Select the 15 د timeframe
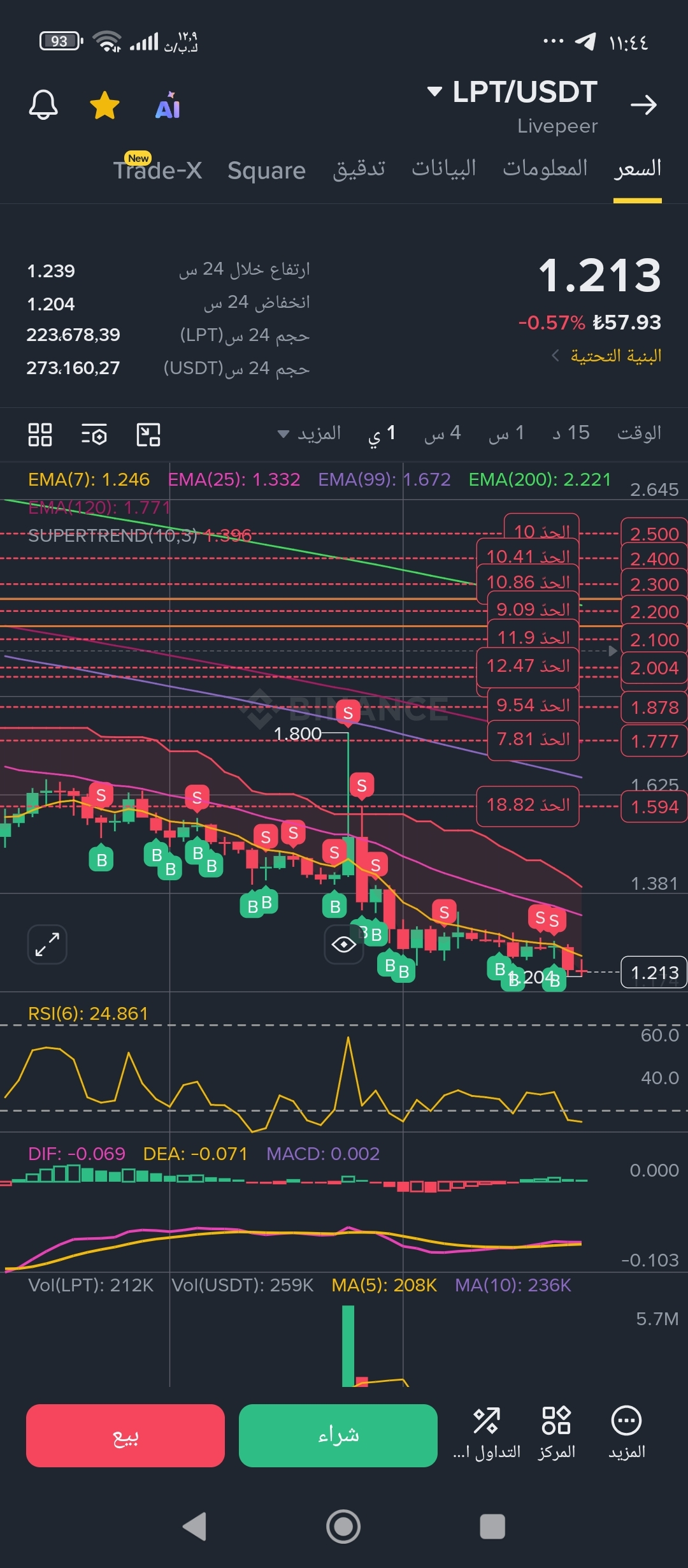 click(x=571, y=433)
